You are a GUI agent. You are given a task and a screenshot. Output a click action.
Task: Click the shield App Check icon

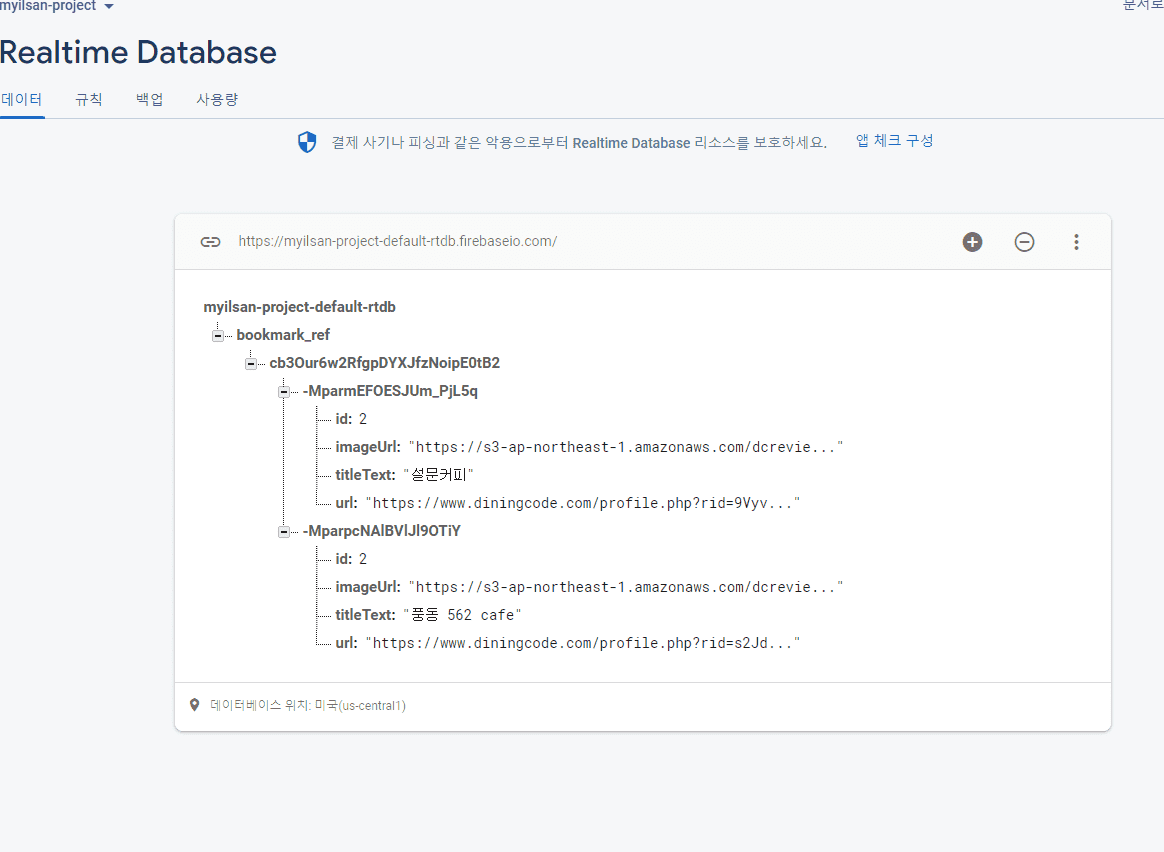pyautogui.click(x=307, y=142)
